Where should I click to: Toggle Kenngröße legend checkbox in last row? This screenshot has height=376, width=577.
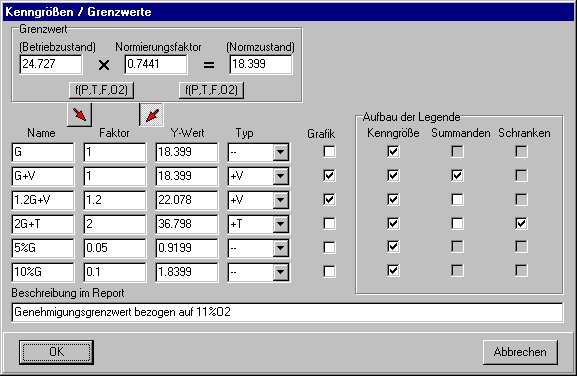(393, 270)
